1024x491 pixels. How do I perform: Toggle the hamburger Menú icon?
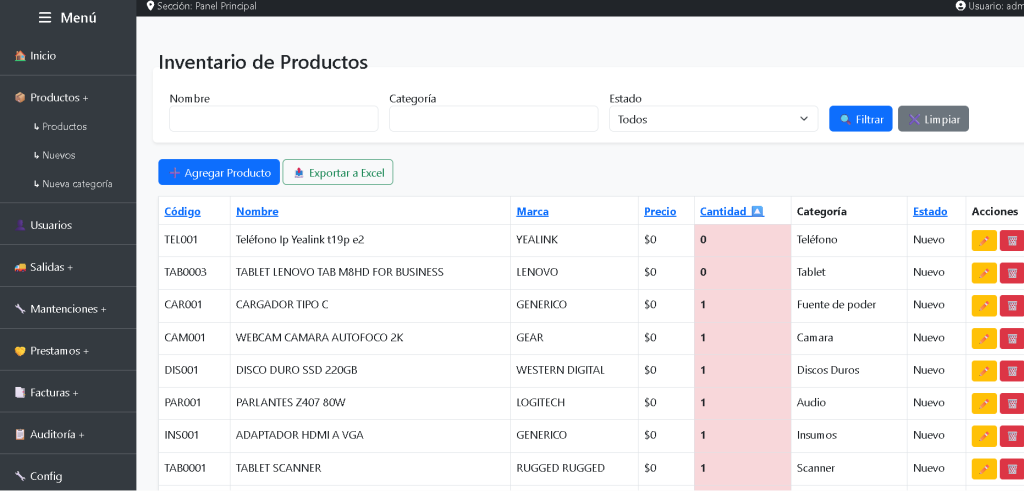click(44, 18)
